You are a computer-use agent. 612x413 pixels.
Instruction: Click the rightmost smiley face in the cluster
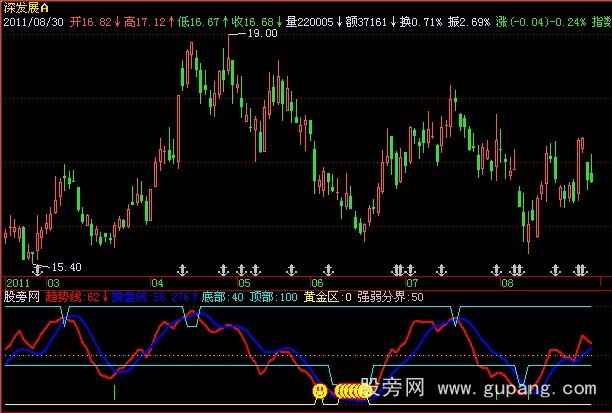[363, 391]
